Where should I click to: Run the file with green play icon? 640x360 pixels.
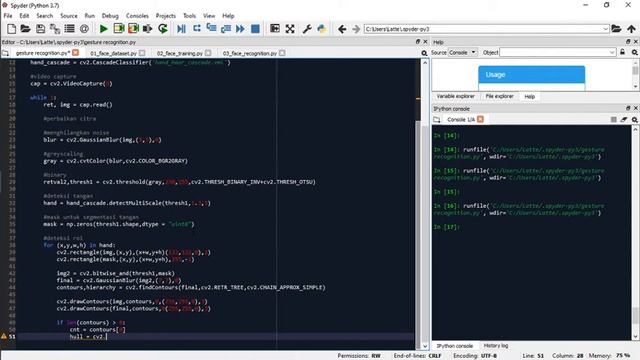click(104, 29)
